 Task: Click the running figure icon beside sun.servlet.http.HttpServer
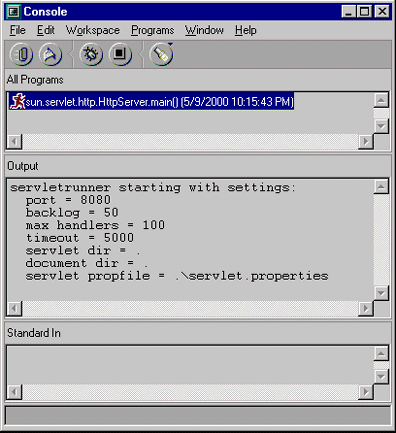click(18, 101)
